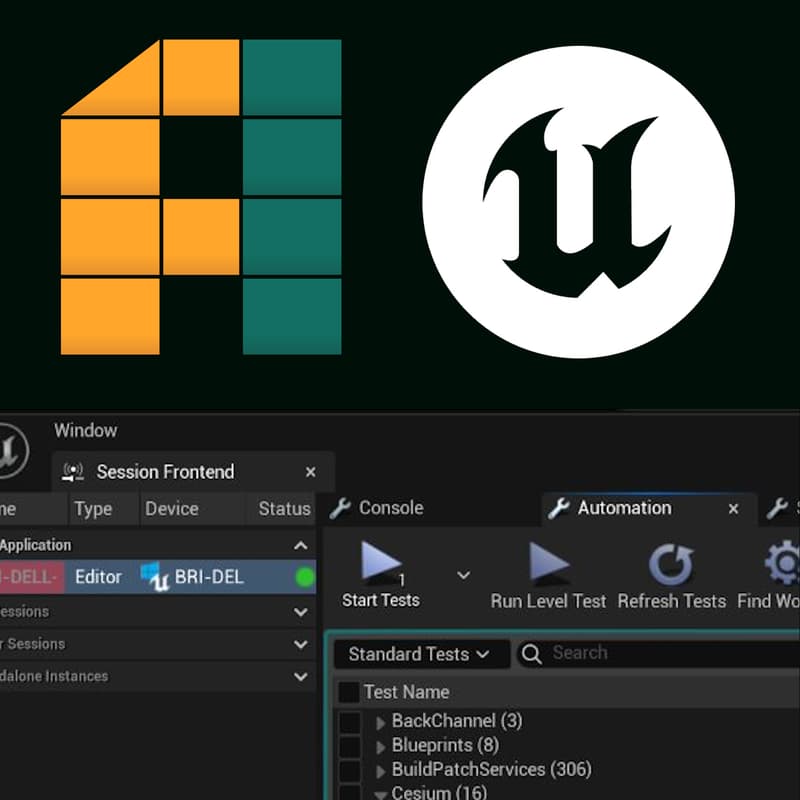800x800 pixels.
Task: Collapse the Application section chevron
Action: click(x=301, y=546)
